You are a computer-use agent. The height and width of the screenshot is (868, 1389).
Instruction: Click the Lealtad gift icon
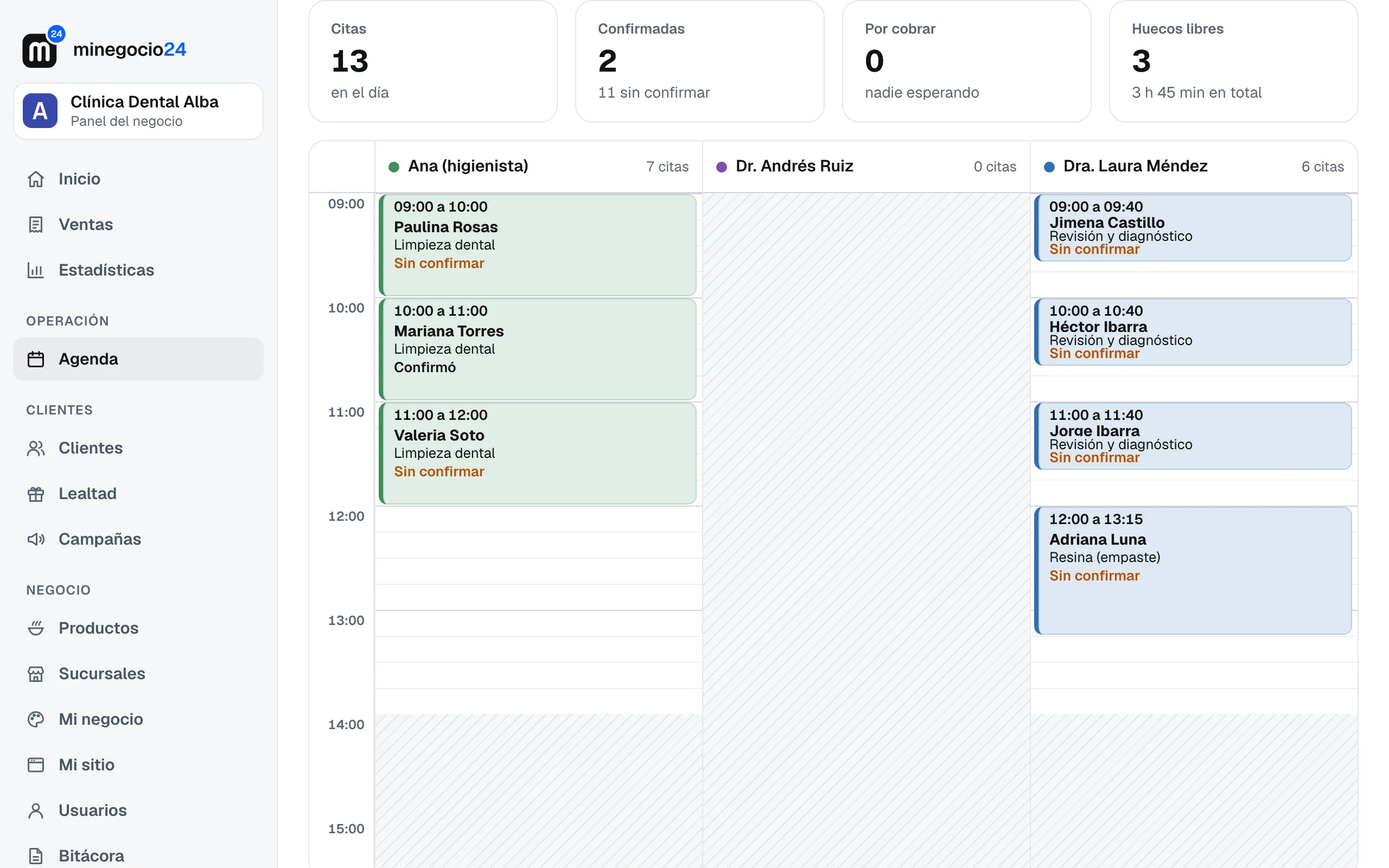[36, 494]
